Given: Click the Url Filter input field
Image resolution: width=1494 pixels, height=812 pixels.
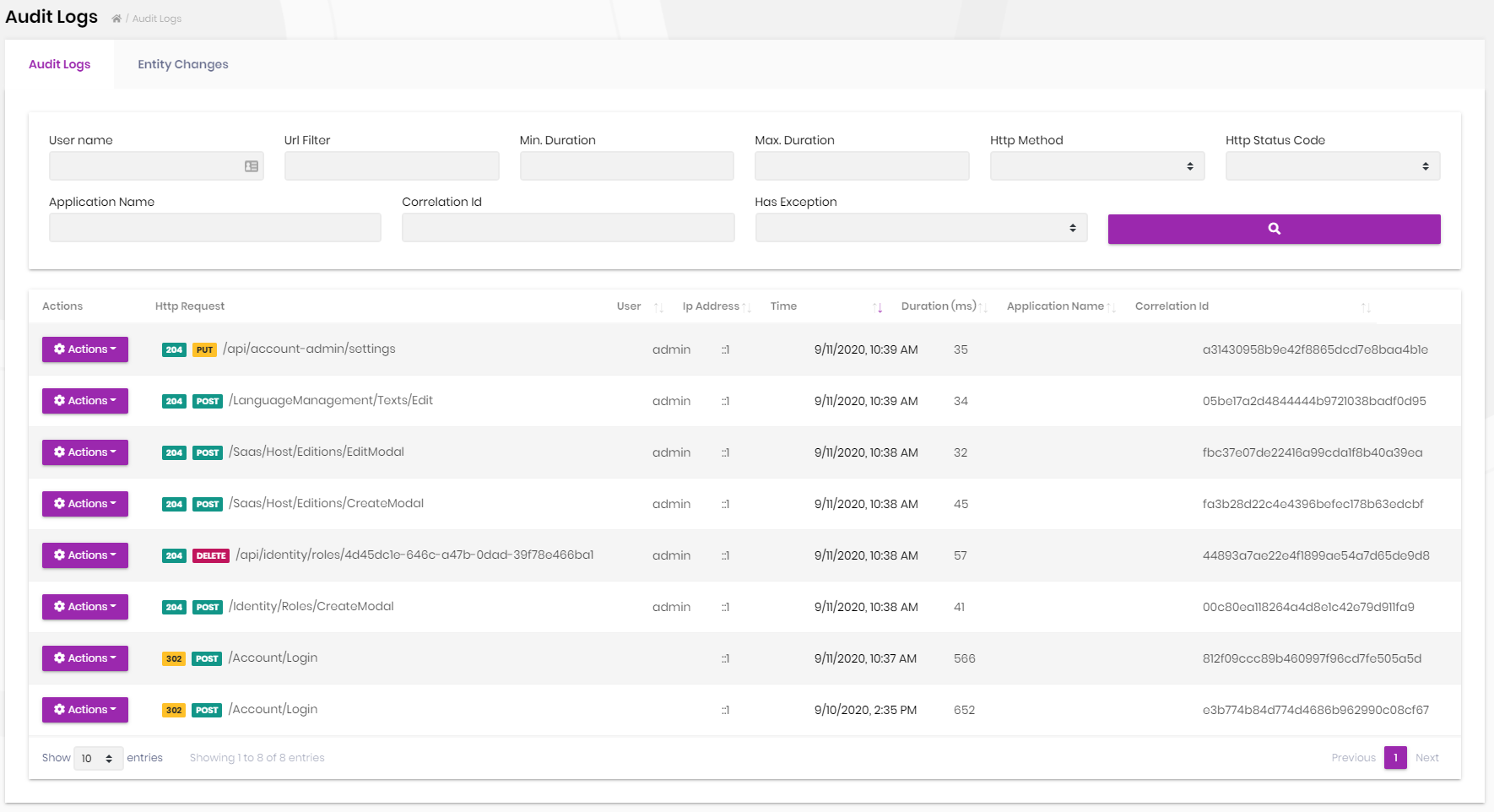Looking at the screenshot, I should point(392,166).
